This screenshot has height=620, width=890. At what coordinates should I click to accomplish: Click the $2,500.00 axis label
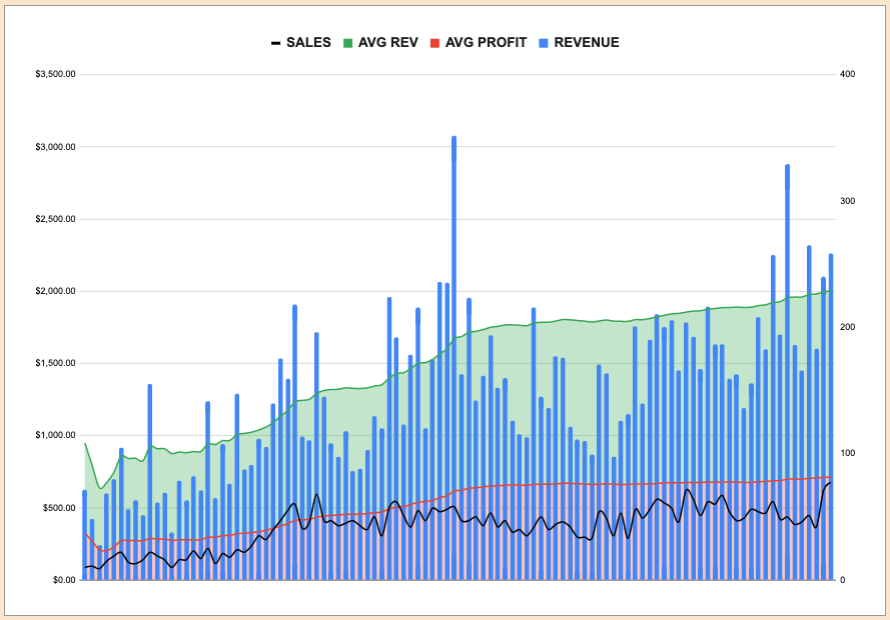point(56,219)
